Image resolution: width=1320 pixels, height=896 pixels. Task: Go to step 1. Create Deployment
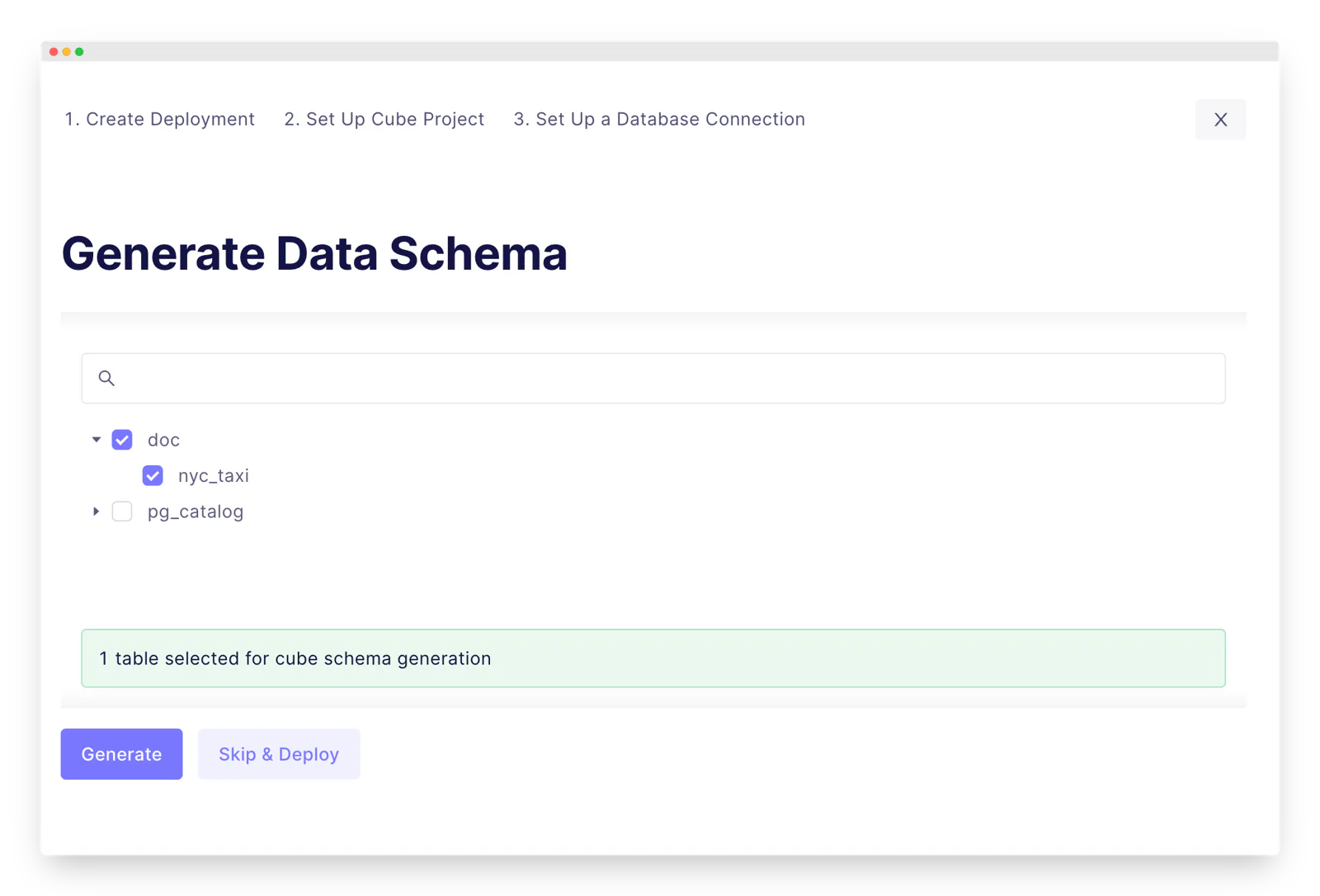click(x=160, y=119)
